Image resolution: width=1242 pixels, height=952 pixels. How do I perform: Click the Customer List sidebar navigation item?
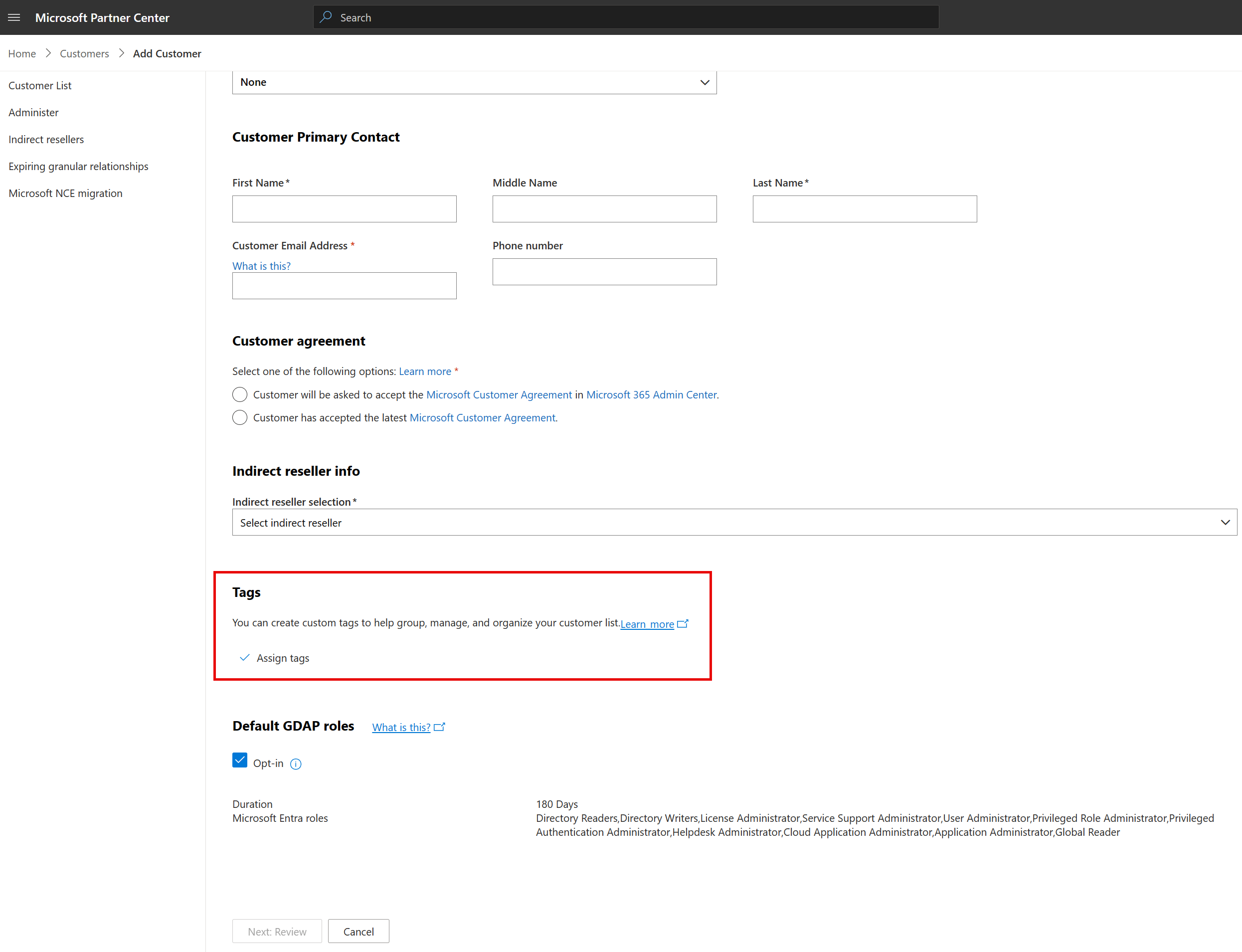[x=39, y=85]
